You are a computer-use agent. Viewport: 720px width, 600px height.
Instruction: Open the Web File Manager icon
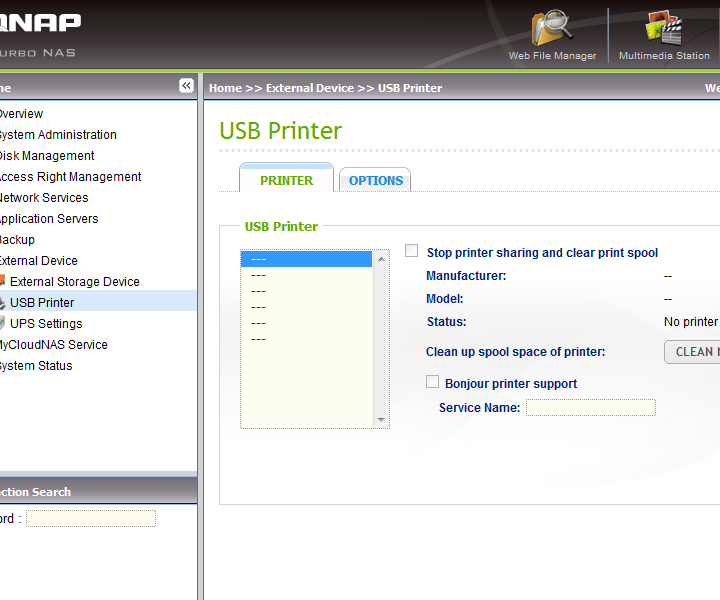(552, 30)
